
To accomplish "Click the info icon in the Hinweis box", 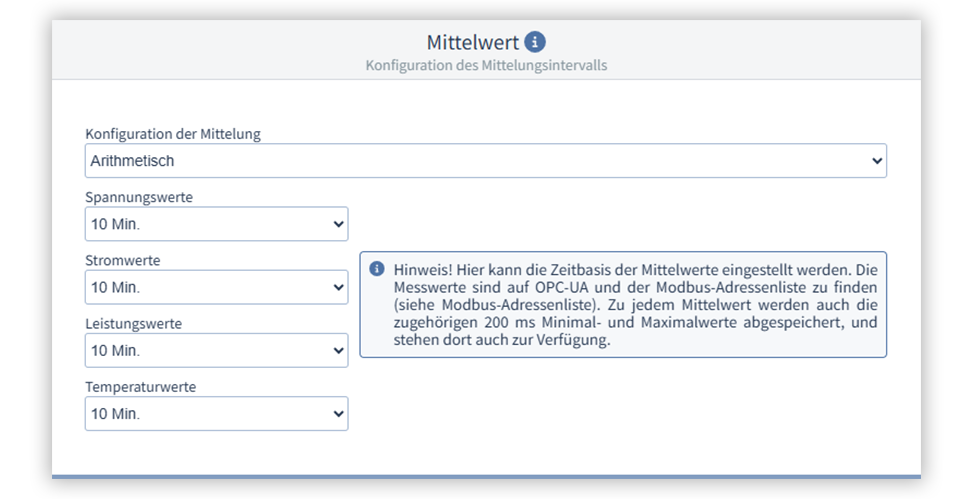I will tap(377, 269).
